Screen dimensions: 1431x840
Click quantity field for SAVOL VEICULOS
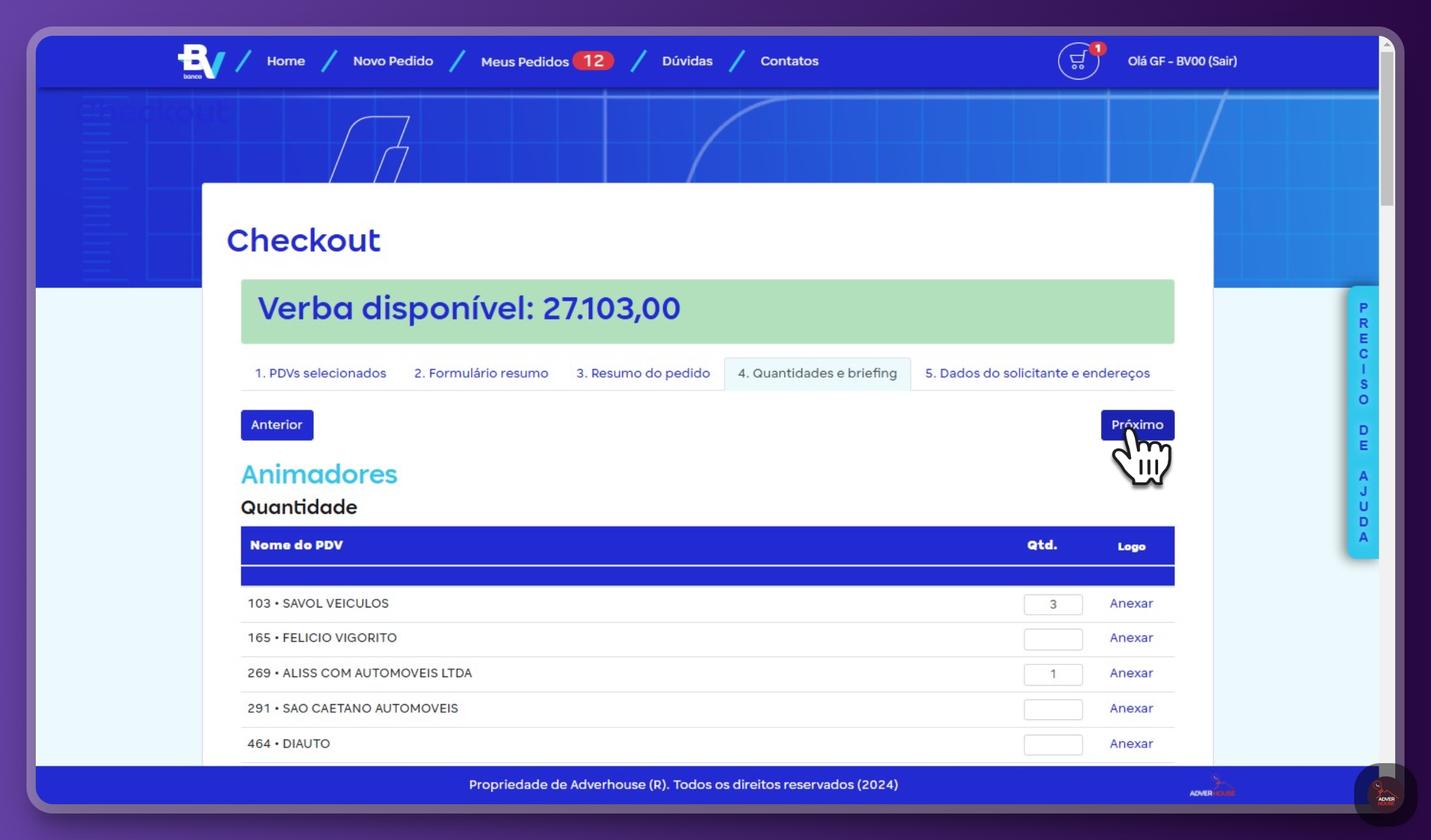1053,604
